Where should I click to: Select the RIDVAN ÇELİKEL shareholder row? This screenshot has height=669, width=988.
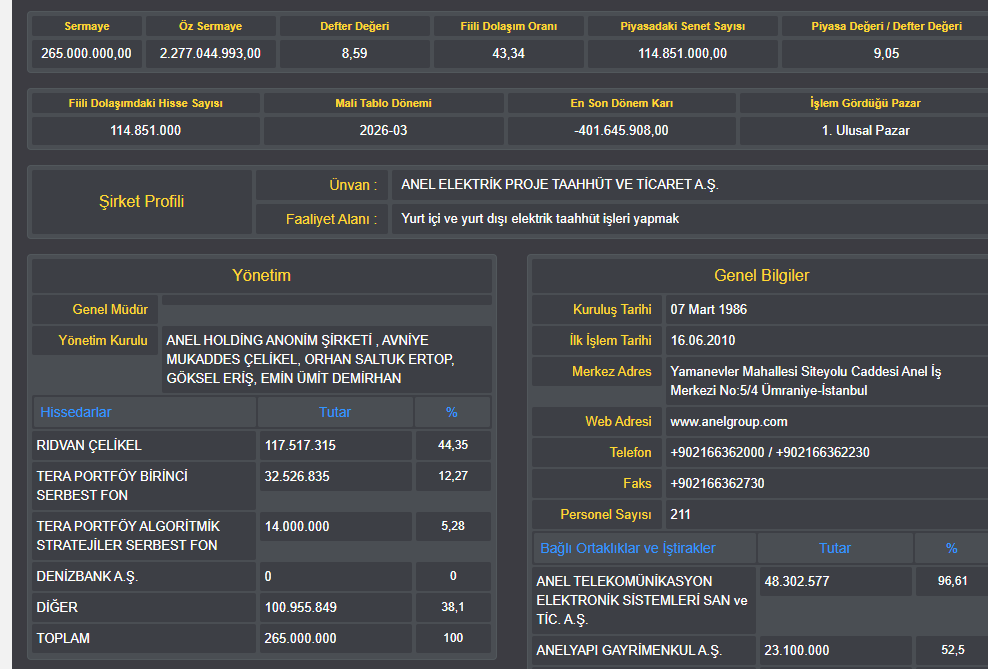[x=144, y=445]
